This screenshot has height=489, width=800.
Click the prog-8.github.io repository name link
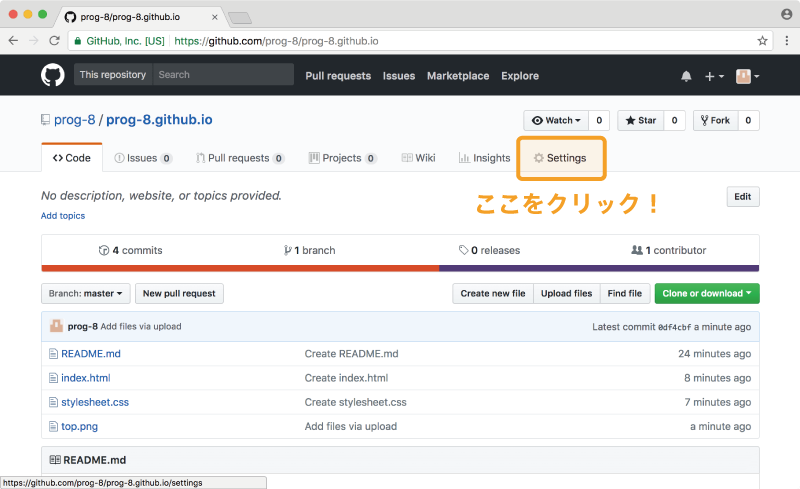pyautogui.click(x=159, y=120)
